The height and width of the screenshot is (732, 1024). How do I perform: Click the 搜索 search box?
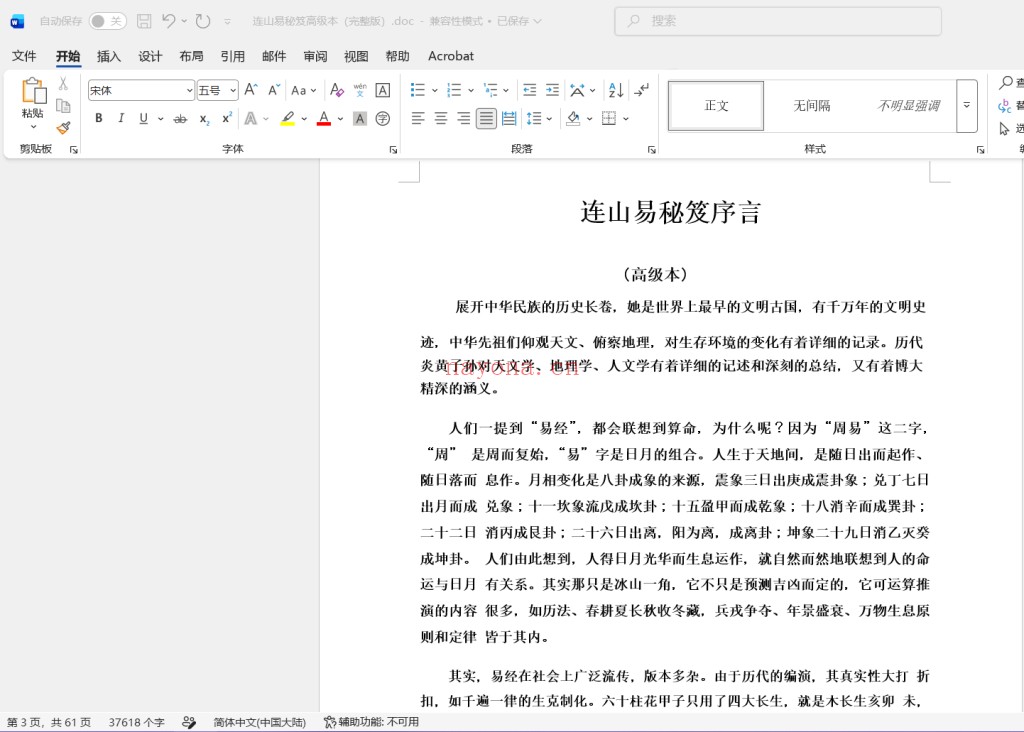click(778, 22)
